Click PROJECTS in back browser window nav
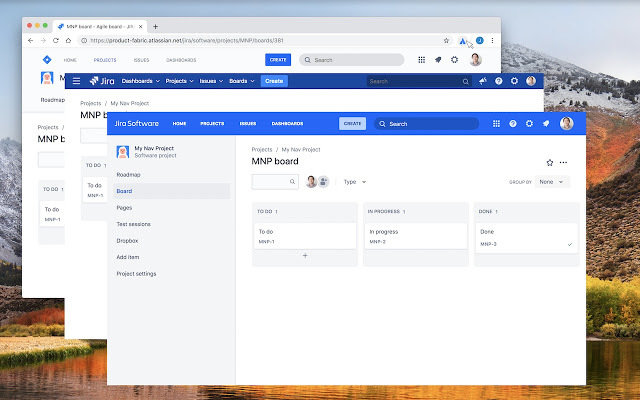This screenshot has height=400, width=640. coord(105,60)
